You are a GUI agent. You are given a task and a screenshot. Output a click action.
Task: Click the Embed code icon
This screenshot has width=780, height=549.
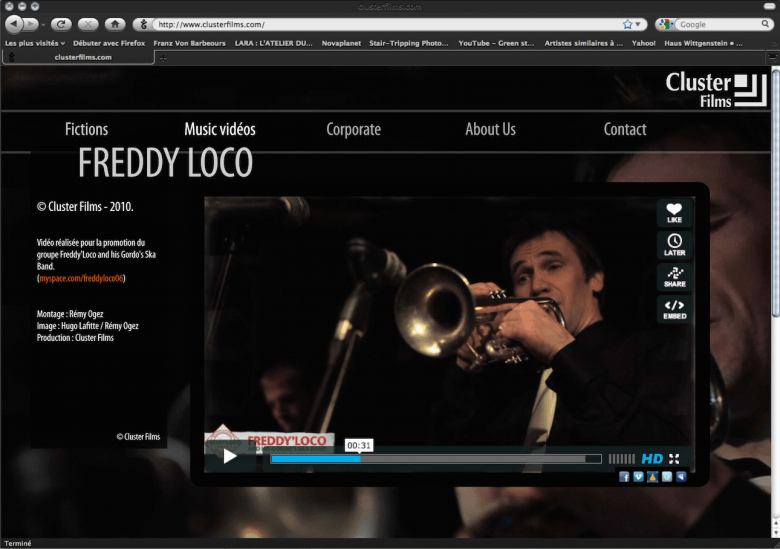coord(674,309)
